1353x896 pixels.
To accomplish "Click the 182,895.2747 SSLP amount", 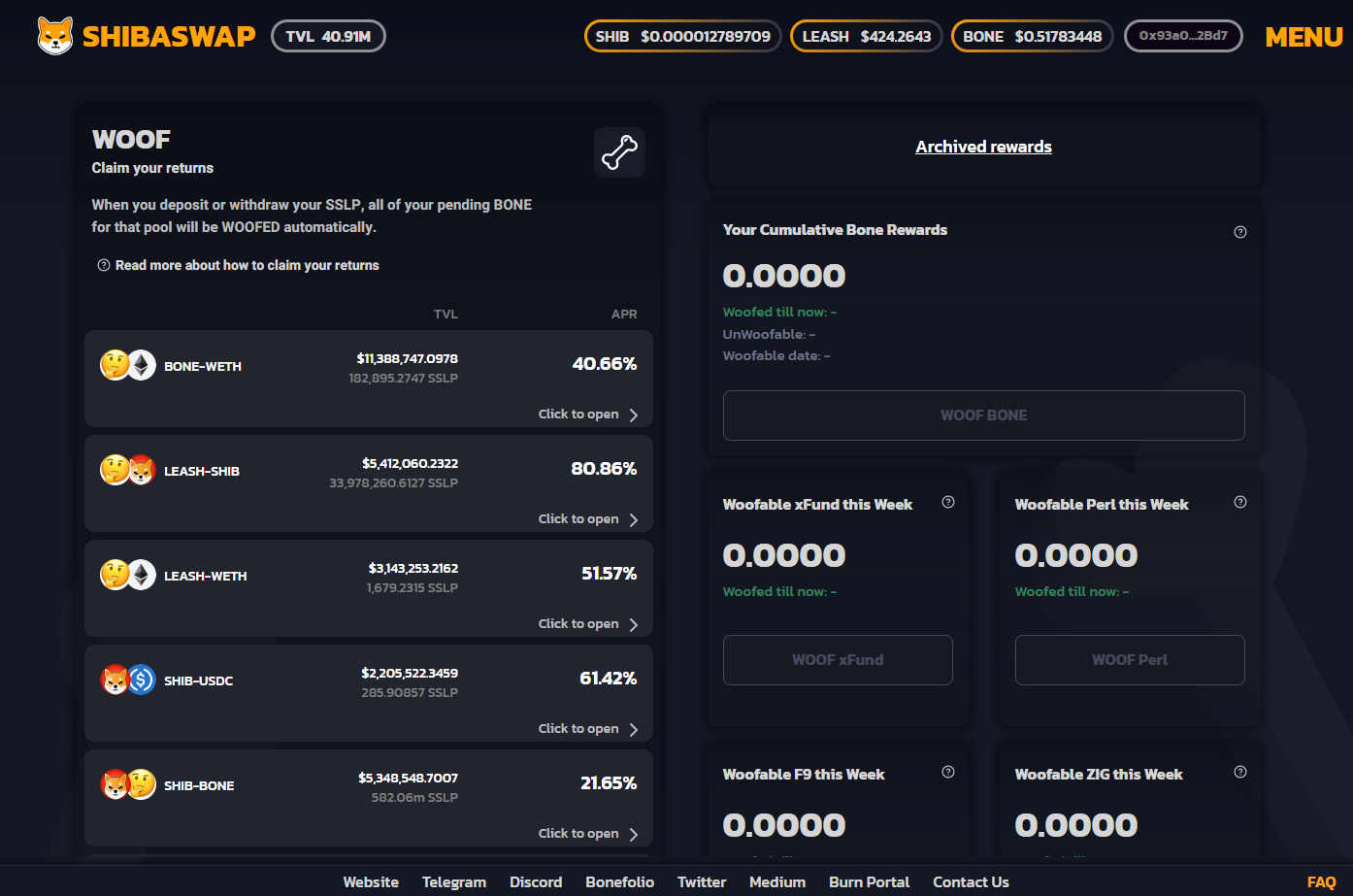I will (404, 378).
